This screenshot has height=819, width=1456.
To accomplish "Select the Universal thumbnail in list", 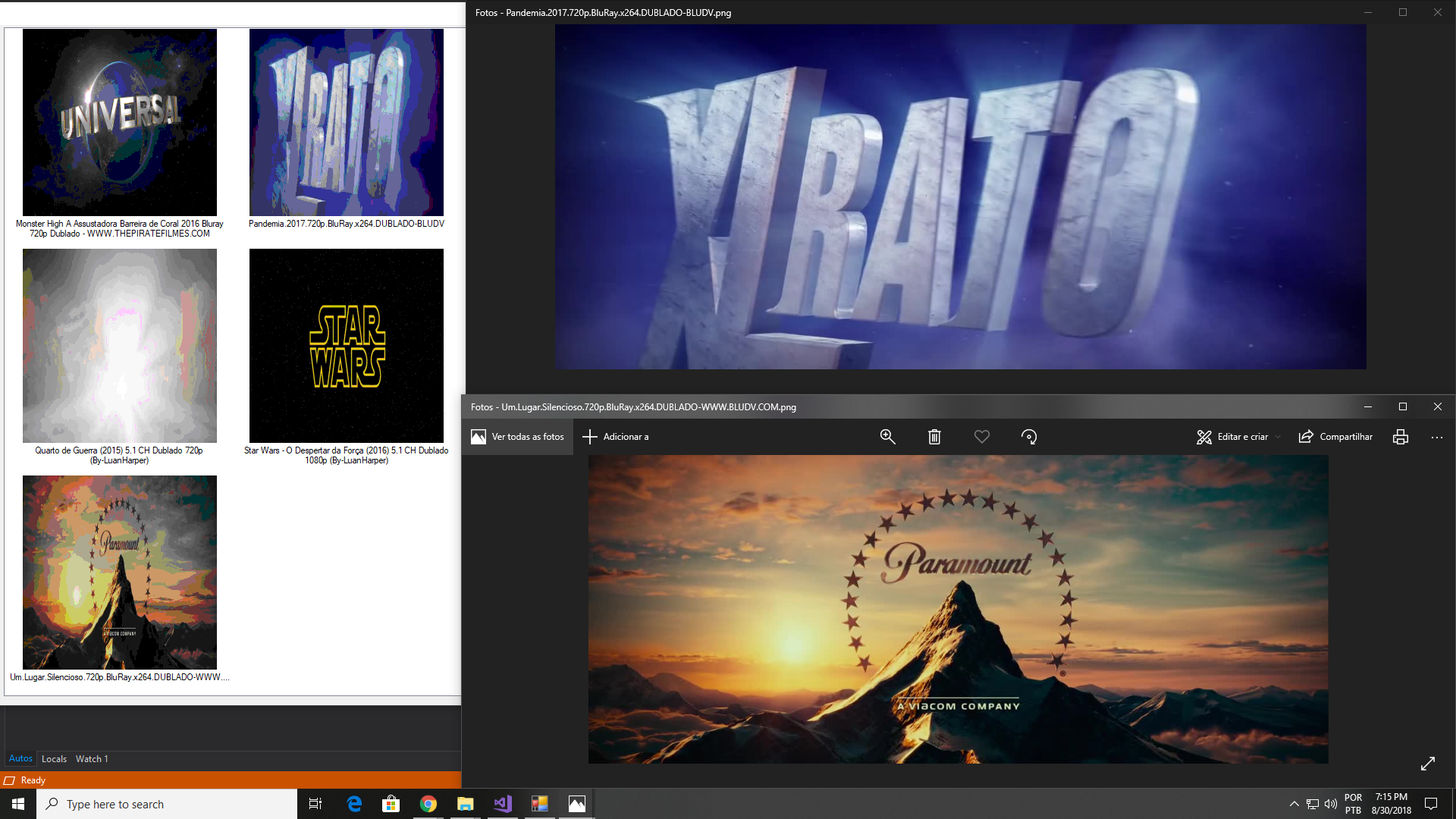I will pyautogui.click(x=120, y=122).
